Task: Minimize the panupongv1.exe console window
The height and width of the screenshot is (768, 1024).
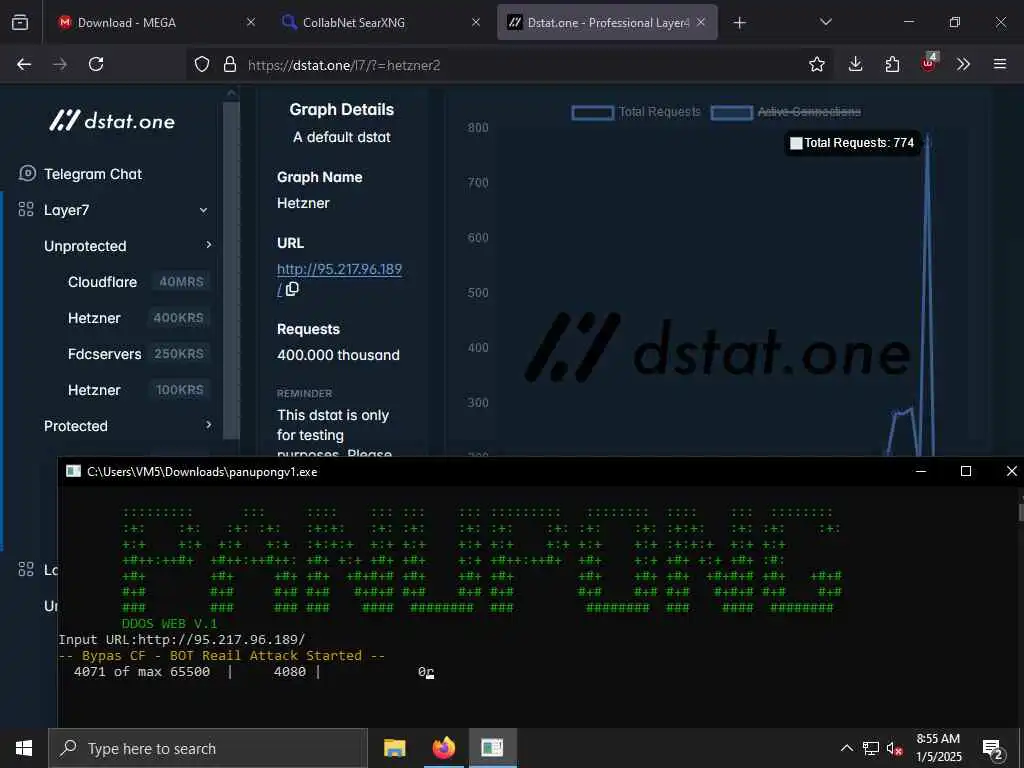Action: (921, 471)
